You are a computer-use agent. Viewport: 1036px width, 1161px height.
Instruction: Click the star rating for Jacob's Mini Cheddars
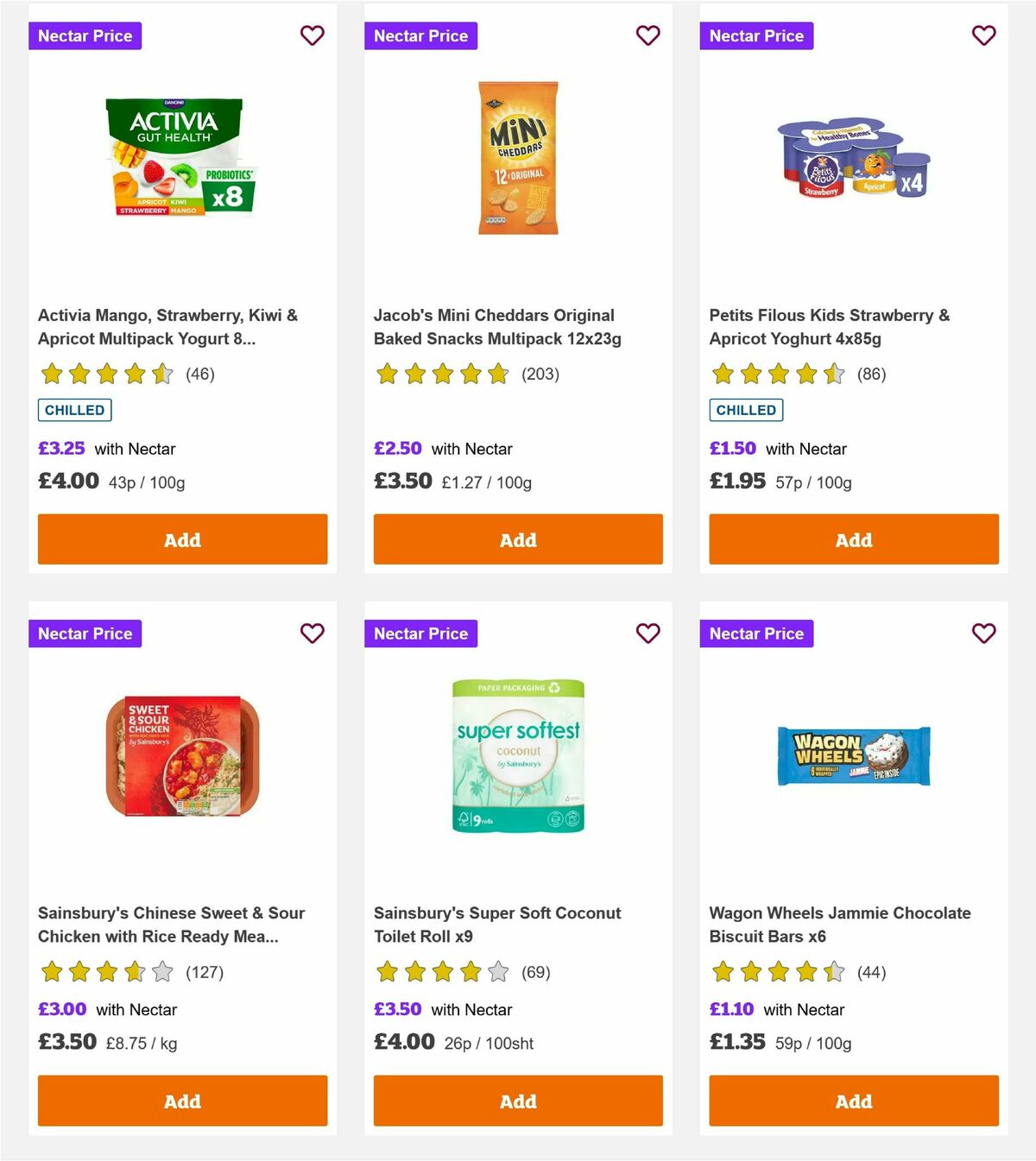[443, 375]
